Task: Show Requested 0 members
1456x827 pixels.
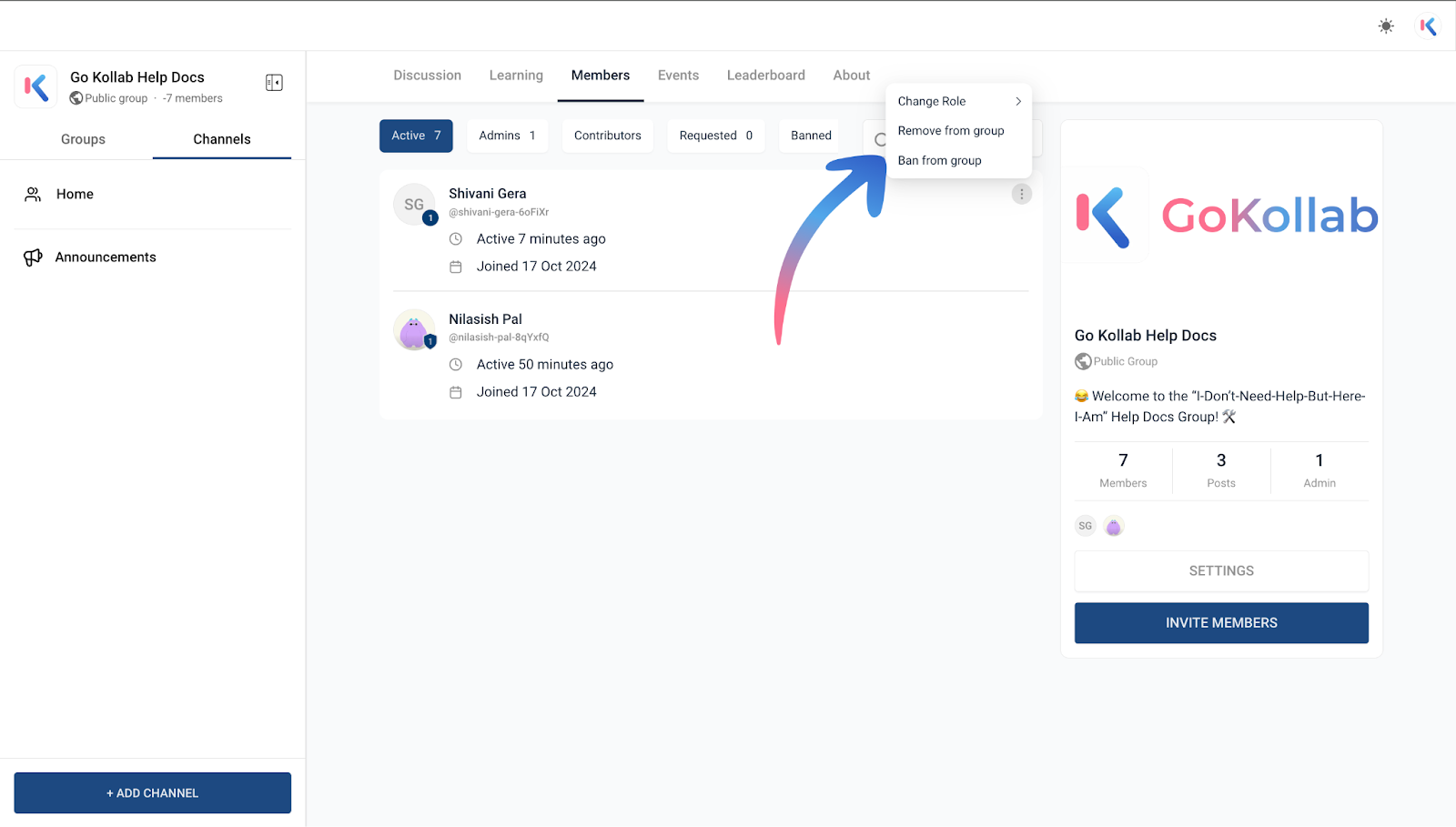Action: 716,136
